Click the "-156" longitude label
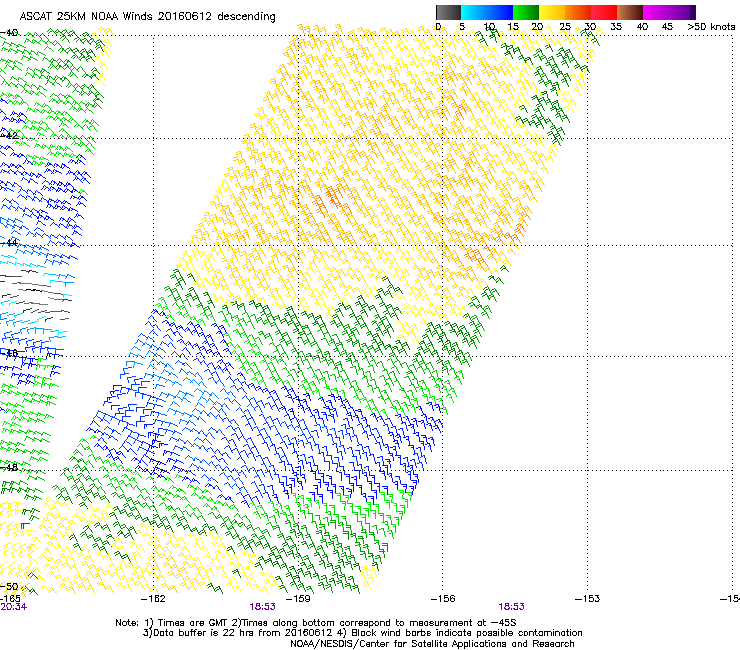 click(x=443, y=599)
